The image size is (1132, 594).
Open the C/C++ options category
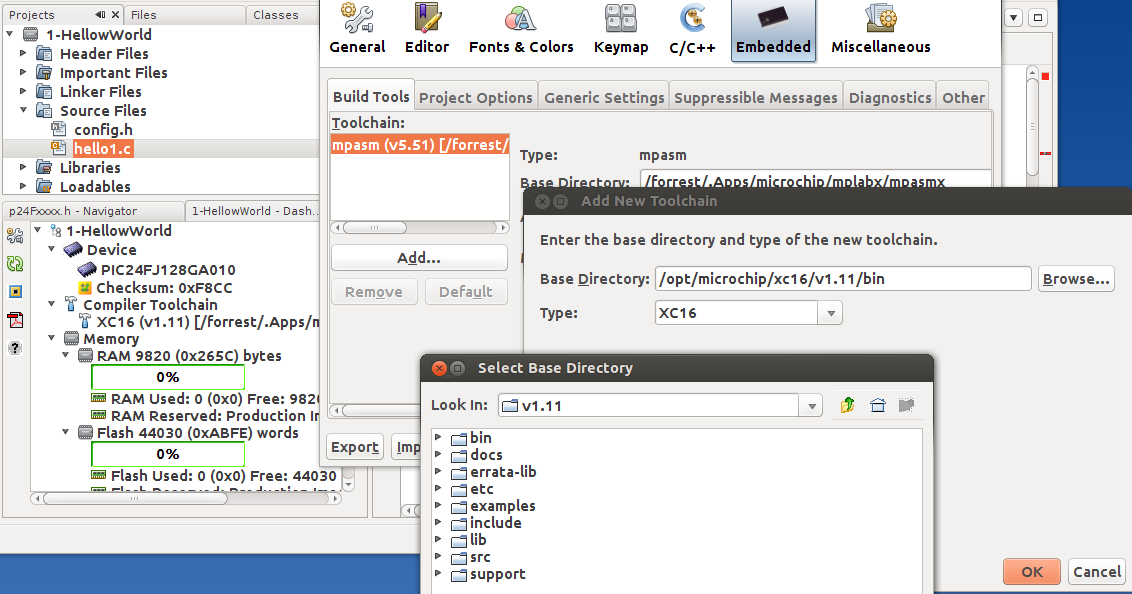tap(692, 30)
